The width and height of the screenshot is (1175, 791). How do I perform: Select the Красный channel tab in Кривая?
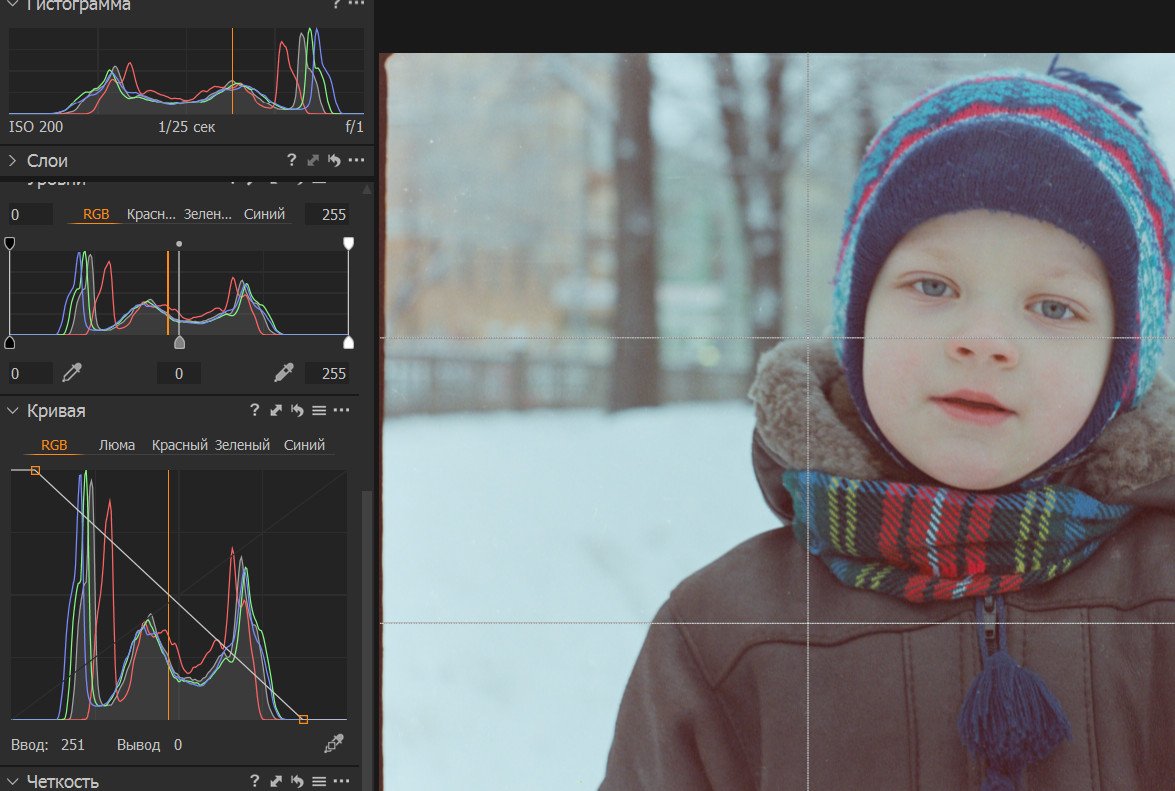179,445
